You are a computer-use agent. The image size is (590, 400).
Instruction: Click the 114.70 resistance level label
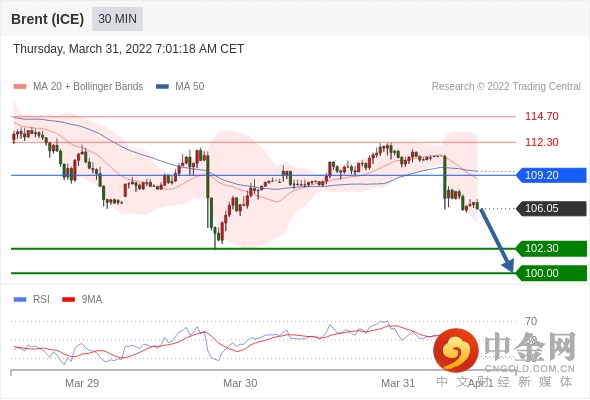541,116
